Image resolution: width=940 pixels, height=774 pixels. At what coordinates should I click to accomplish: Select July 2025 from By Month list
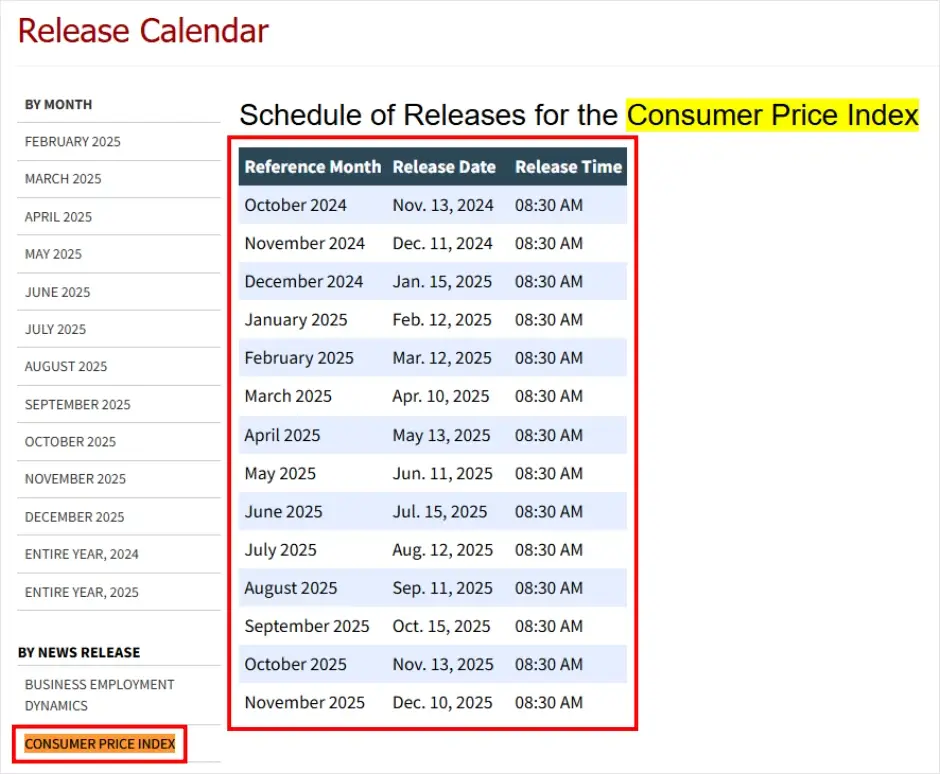pyautogui.click(x=55, y=329)
